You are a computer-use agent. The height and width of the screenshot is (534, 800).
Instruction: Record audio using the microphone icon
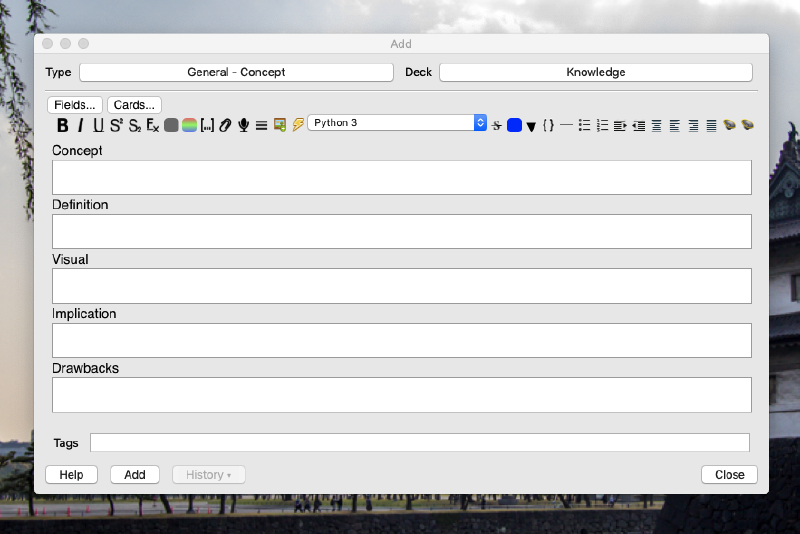pyautogui.click(x=243, y=125)
